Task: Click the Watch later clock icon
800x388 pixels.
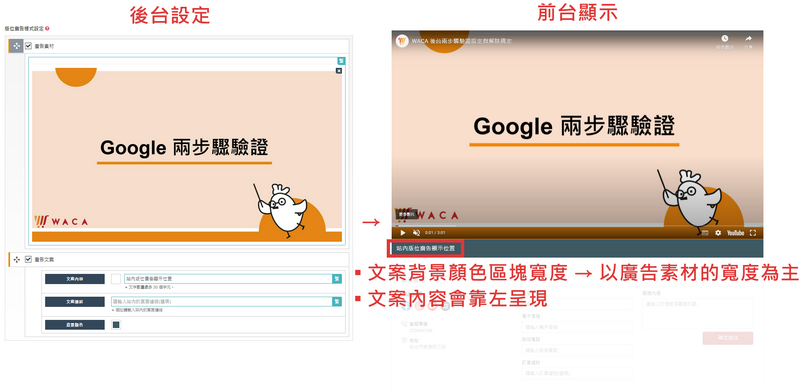Action: click(x=724, y=38)
